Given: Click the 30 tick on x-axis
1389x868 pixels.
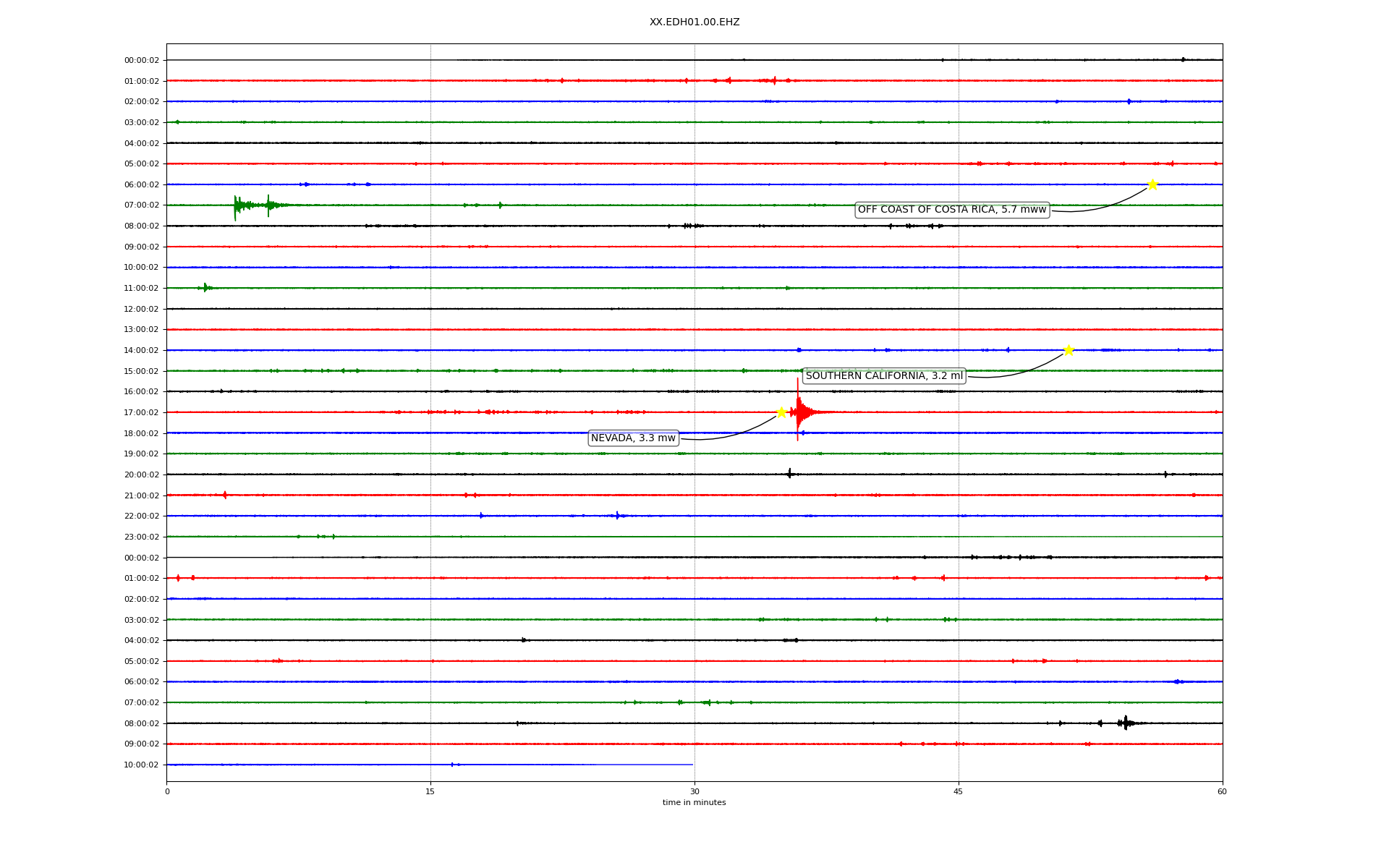Looking at the screenshot, I should click(x=694, y=791).
